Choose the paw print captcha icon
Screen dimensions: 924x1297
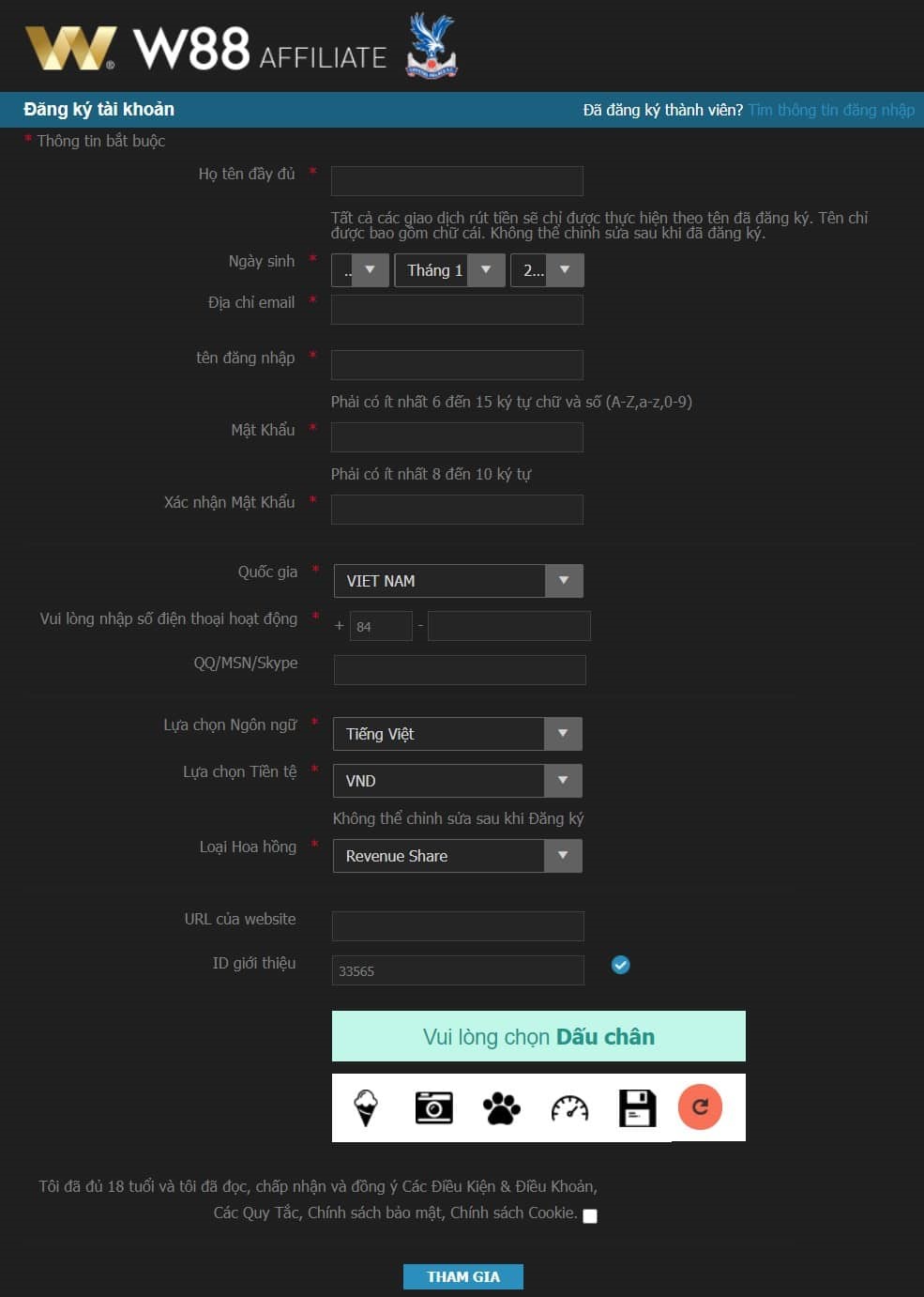tap(502, 1107)
